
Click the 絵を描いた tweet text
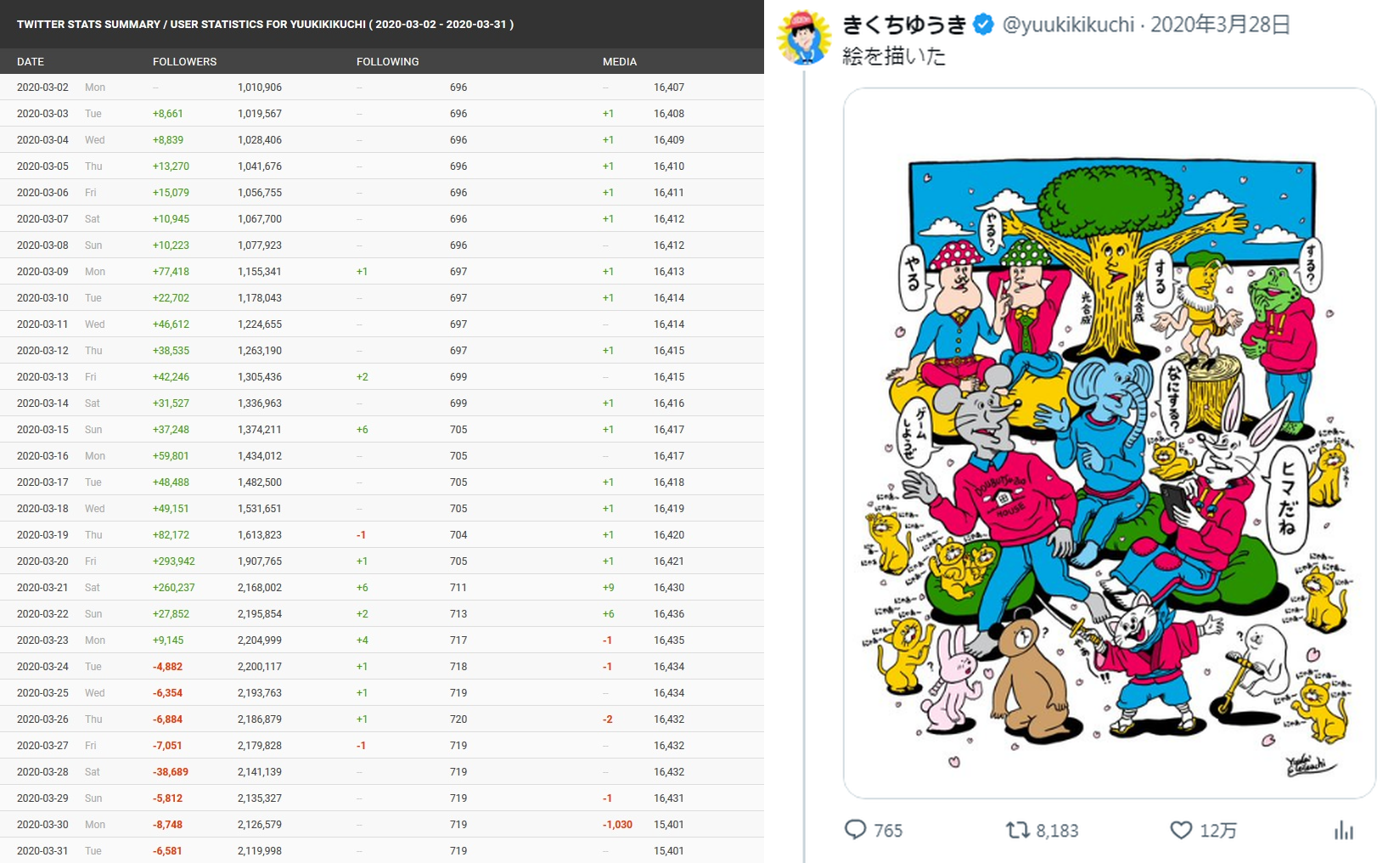pyautogui.click(x=894, y=56)
